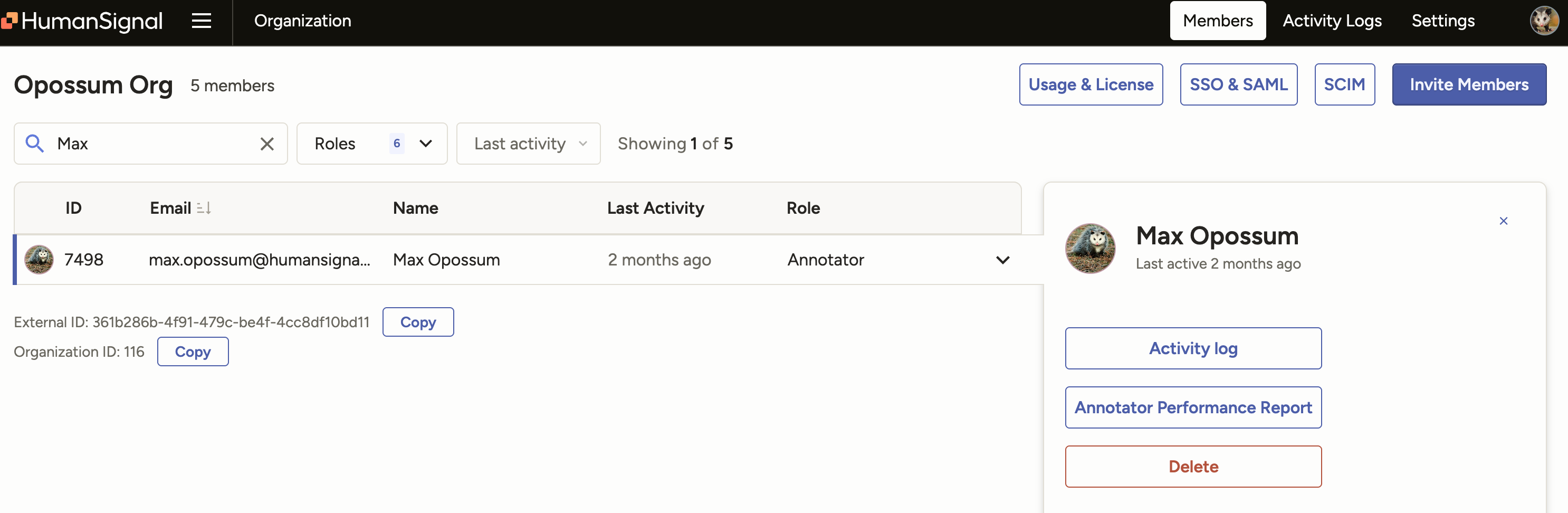The height and width of the screenshot is (513, 1568).
Task: Expand the role selector for Max Opossum
Action: click(1002, 260)
